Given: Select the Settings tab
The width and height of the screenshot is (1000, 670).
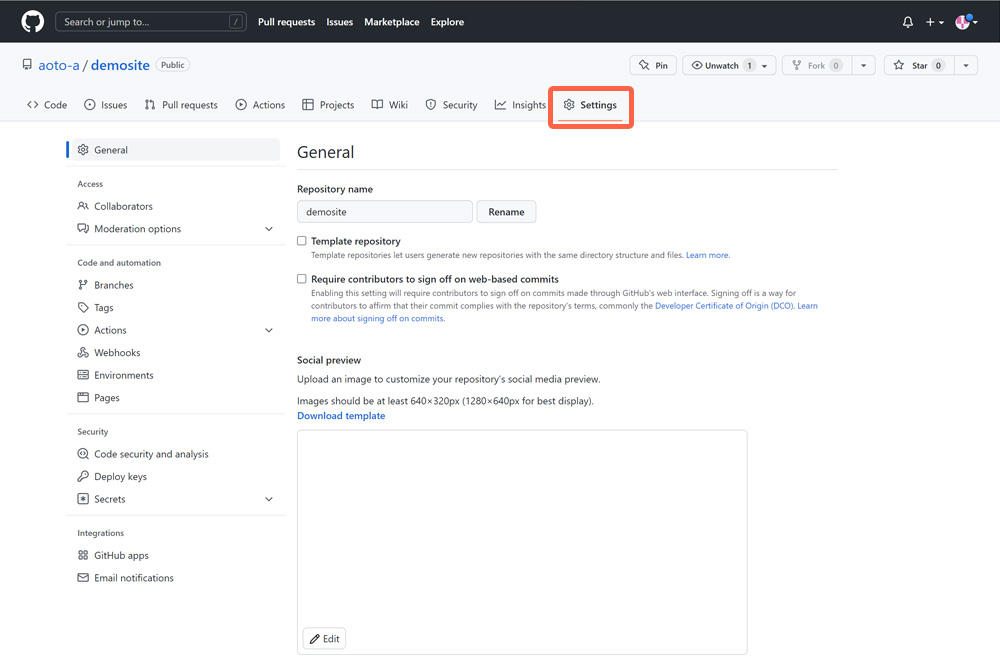Looking at the screenshot, I should coord(590,105).
